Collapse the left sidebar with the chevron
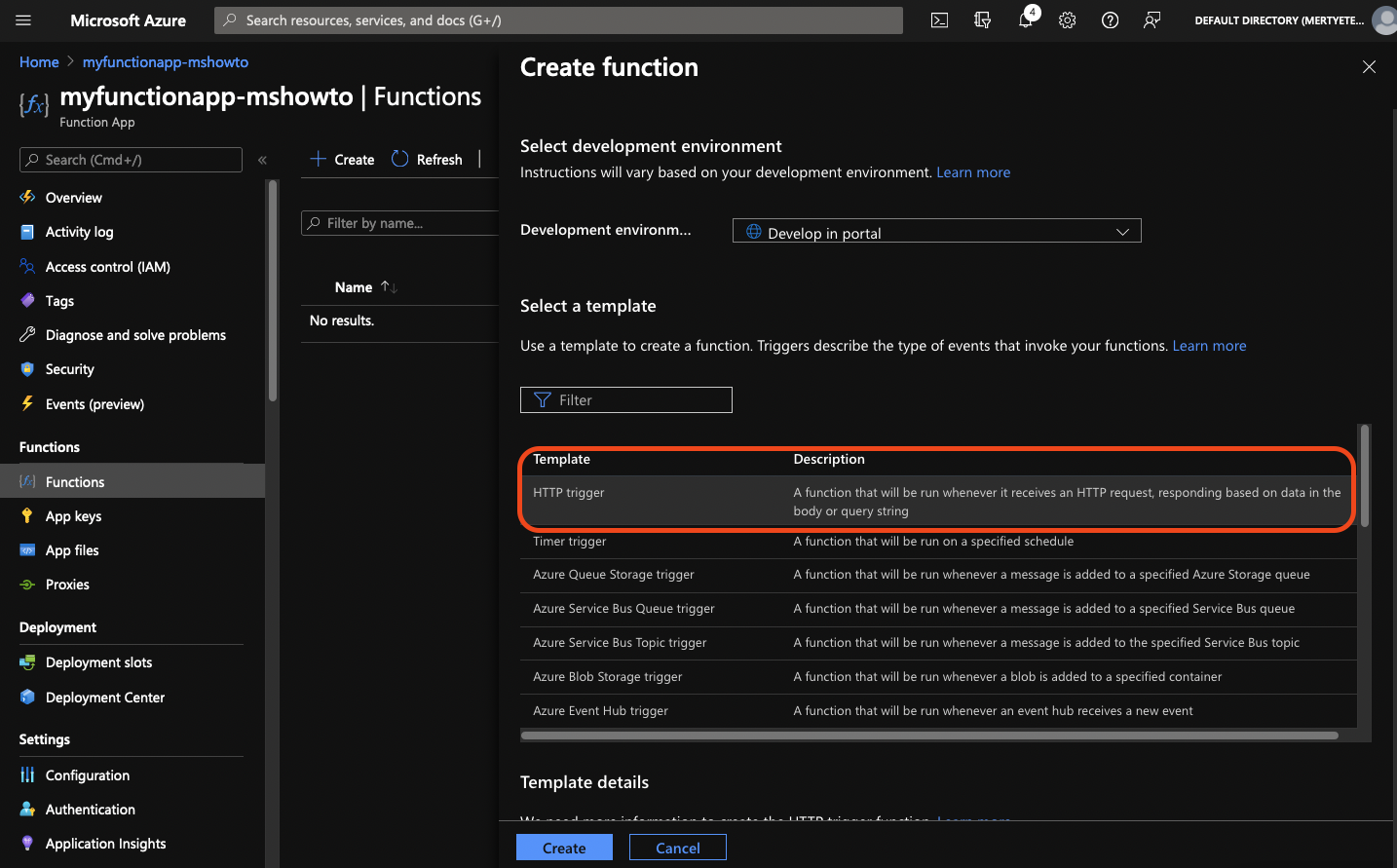Image resolution: width=1397 pixels, height=868 pixels. [x=262, y=160]
